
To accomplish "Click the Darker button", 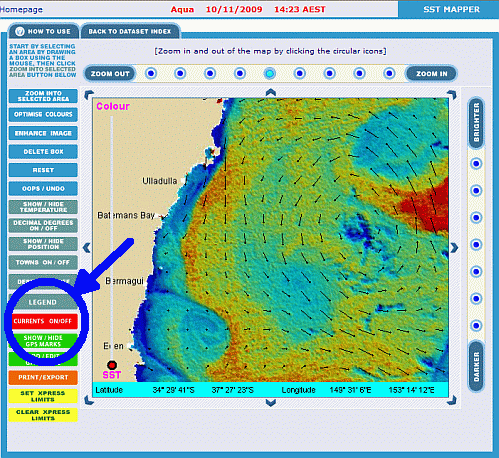I will pyautogui.click(x=476, y=366).
